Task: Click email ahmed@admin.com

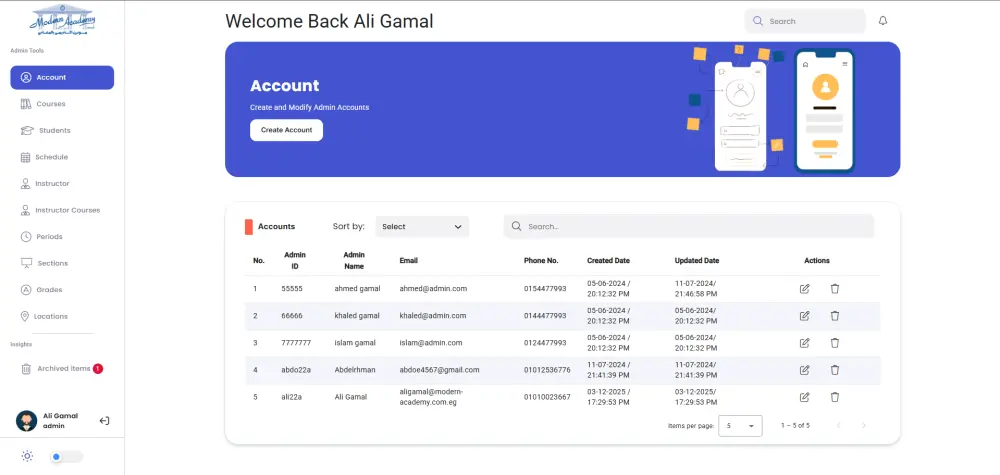Action: [x=433, y=289]
